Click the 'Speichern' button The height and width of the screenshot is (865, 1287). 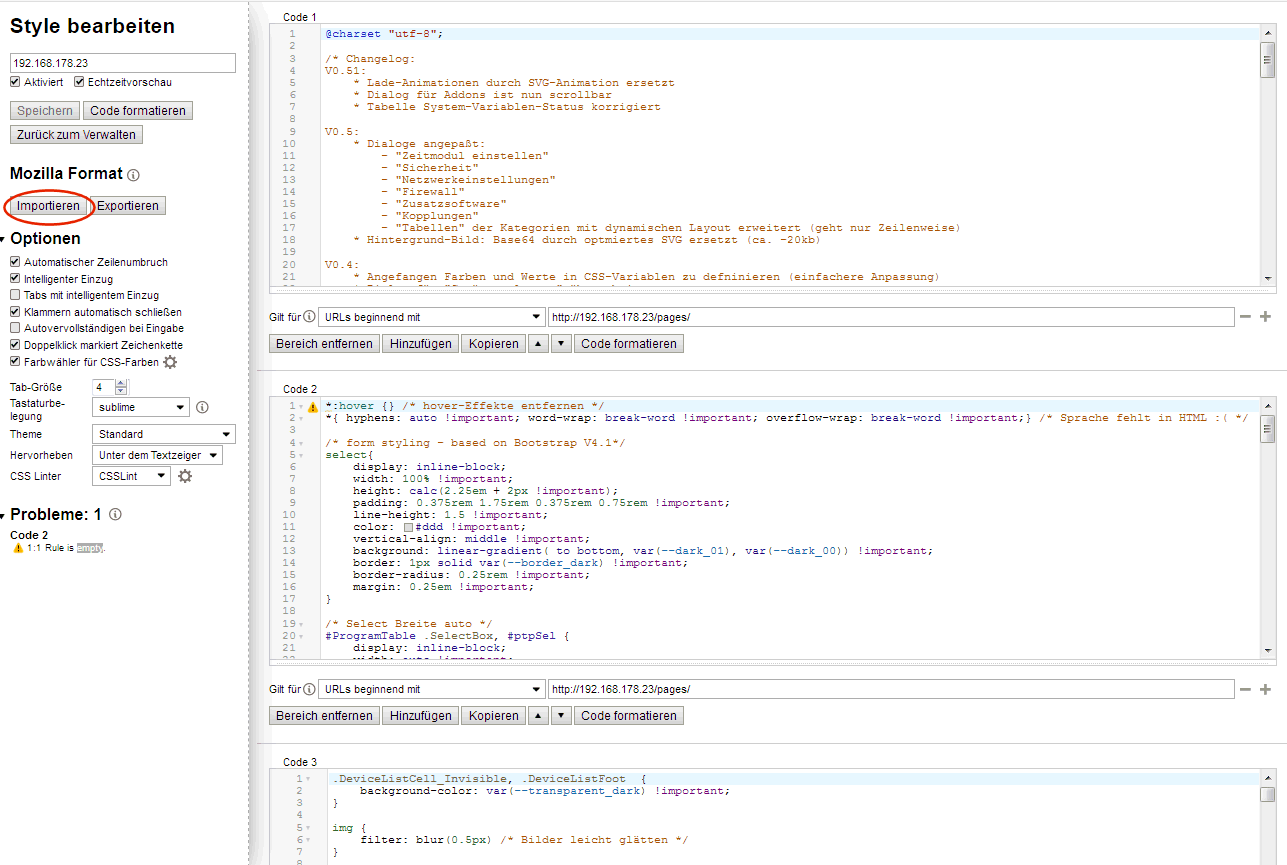[45, 111]
